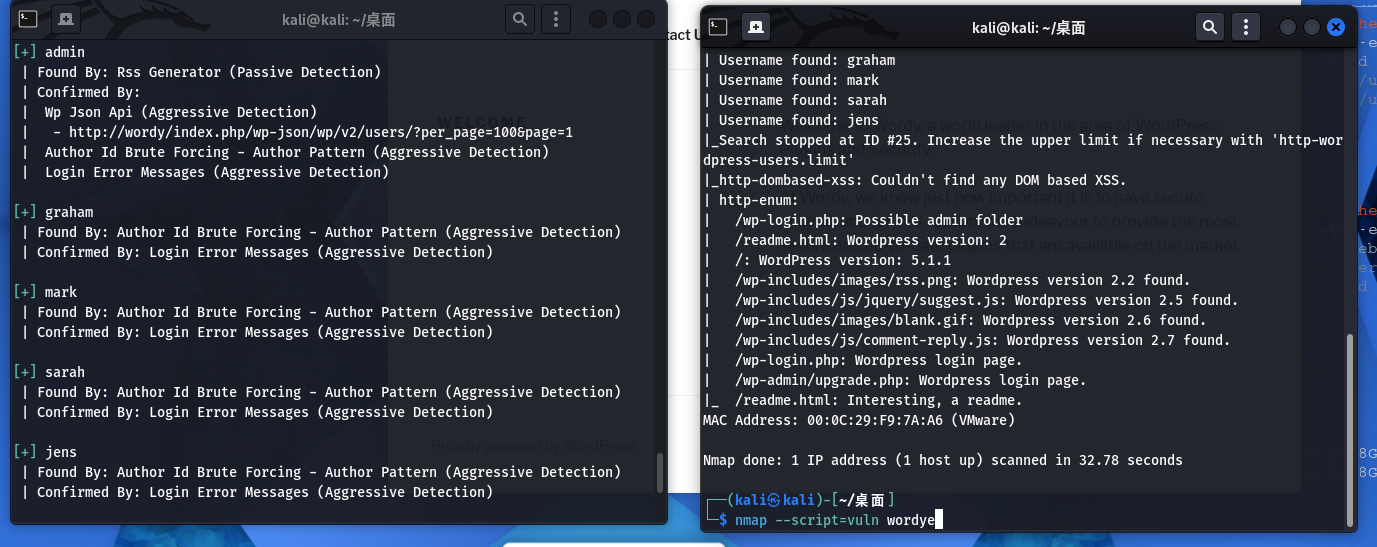Click the right terminal's scrollbar thumb
This screenshot has width=1377, height=547.
pos(1351,428)
